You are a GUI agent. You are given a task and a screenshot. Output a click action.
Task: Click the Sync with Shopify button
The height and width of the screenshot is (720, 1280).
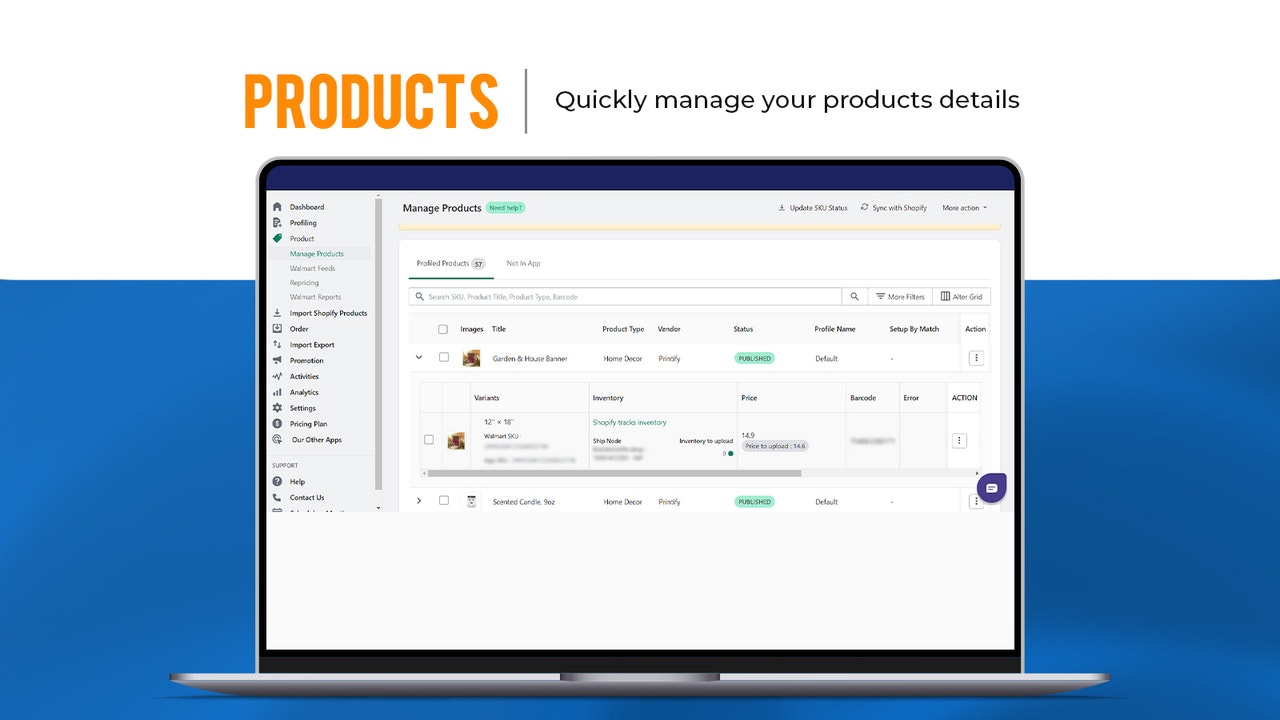[894, 207]
